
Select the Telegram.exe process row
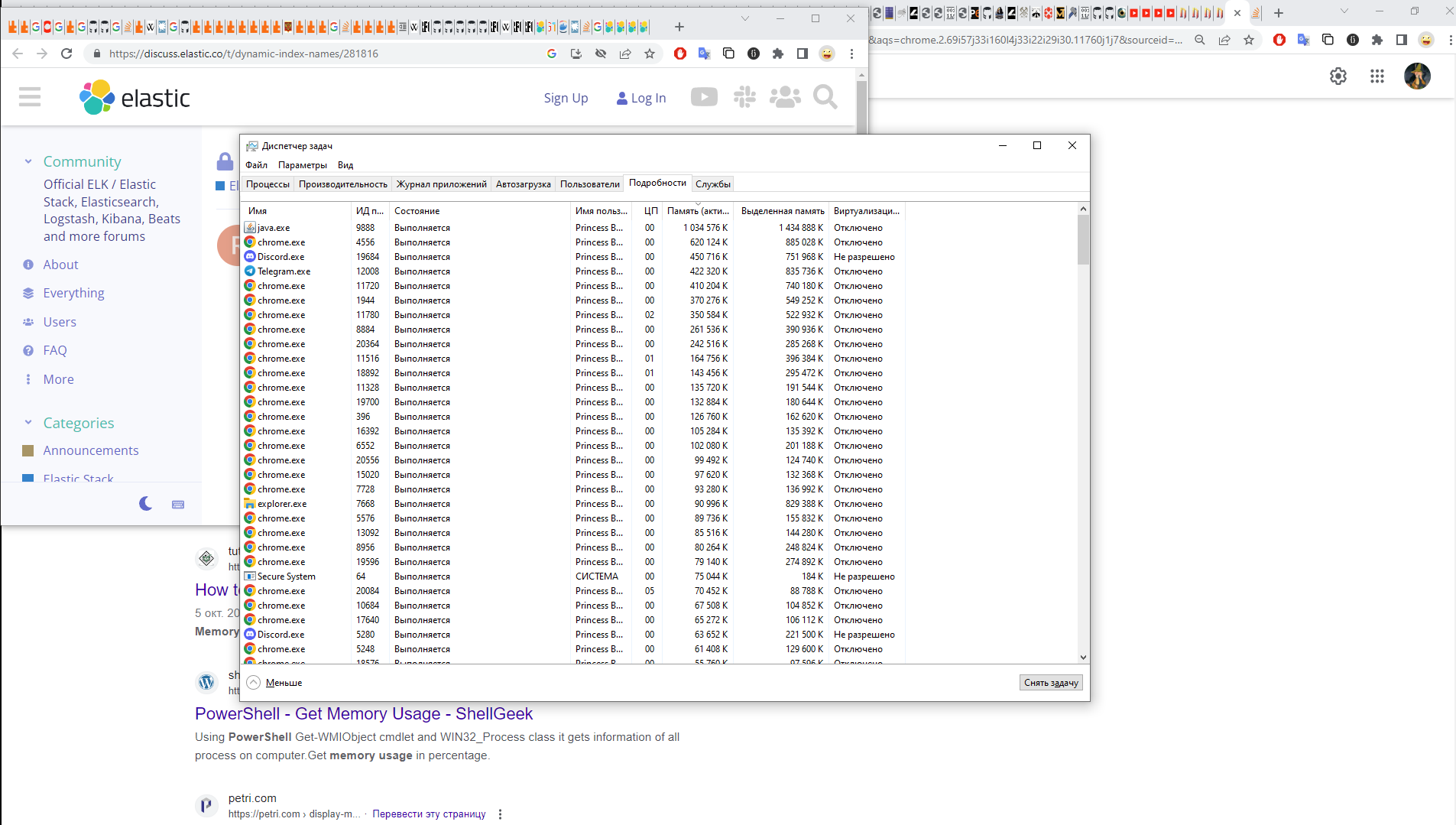click(573, 271)
